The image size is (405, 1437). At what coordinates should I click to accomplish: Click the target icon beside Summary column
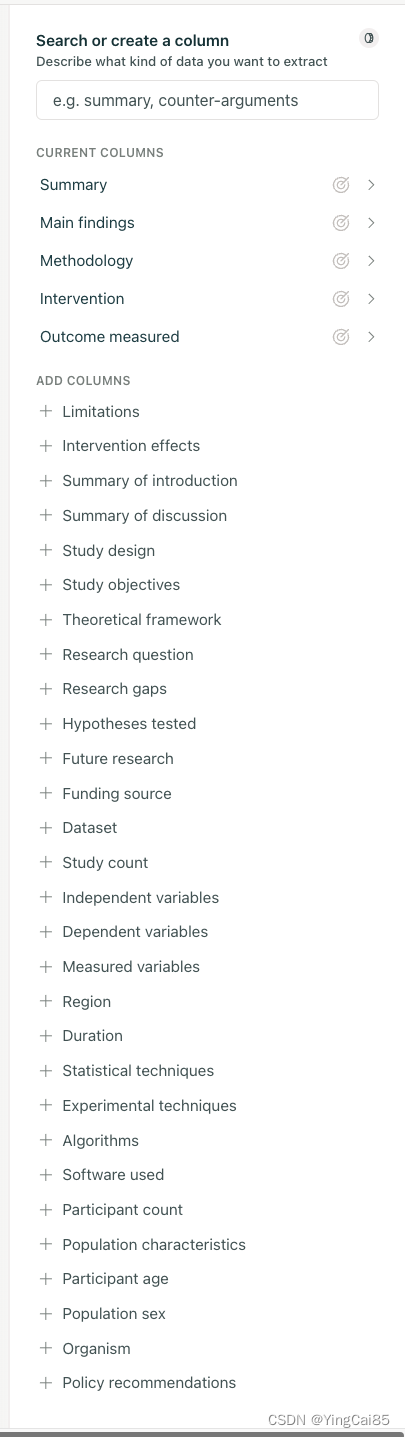click(341, 185)
